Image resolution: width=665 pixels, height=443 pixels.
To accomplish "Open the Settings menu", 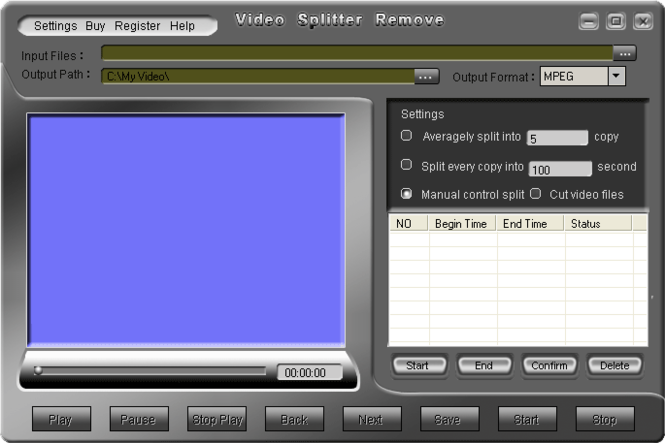I will coord(56,26).
